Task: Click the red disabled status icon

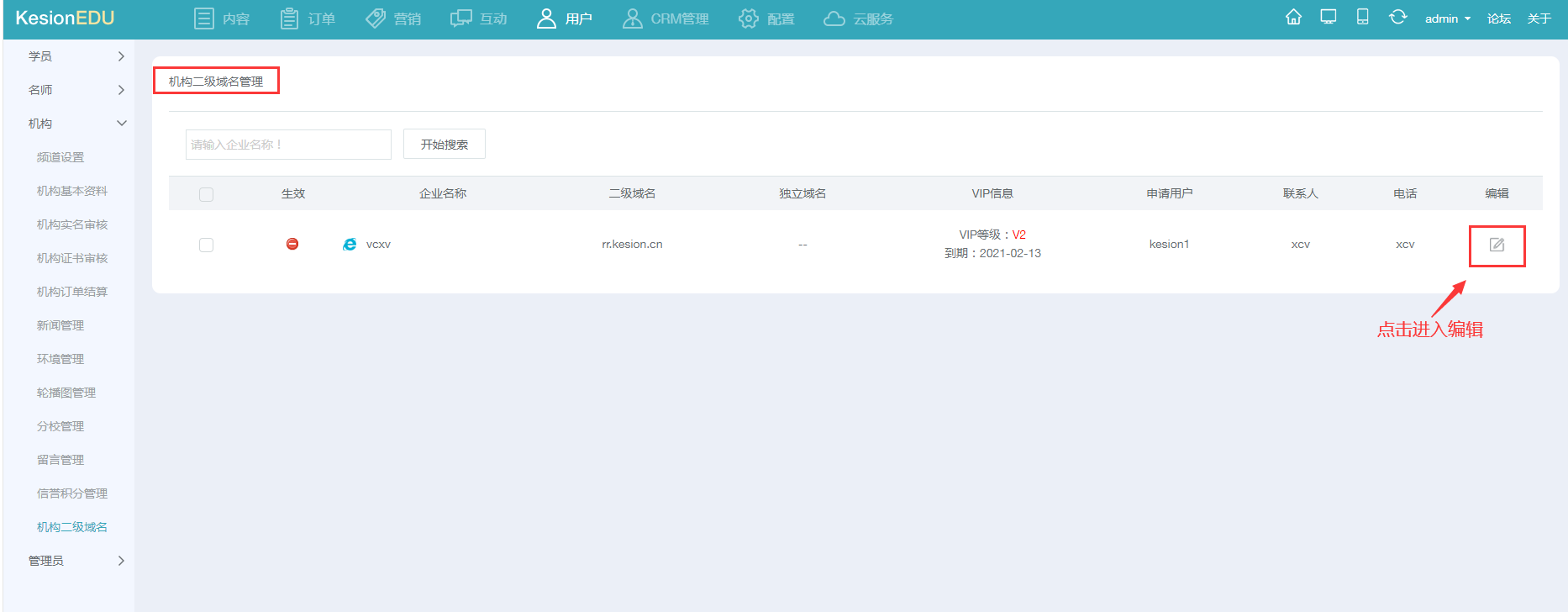Action: (x=292, y=244)
